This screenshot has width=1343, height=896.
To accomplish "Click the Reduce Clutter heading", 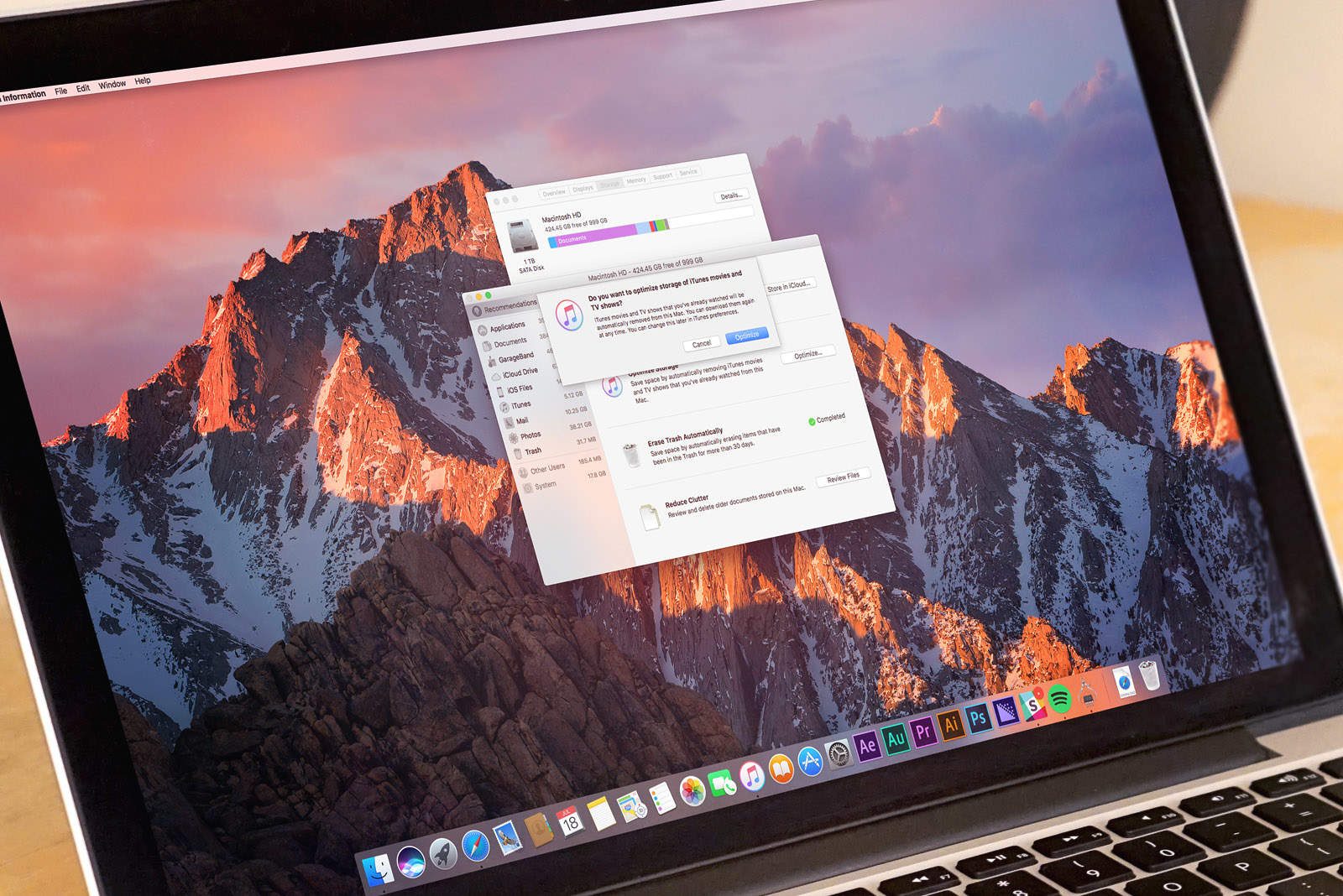I will pos(687,502).
